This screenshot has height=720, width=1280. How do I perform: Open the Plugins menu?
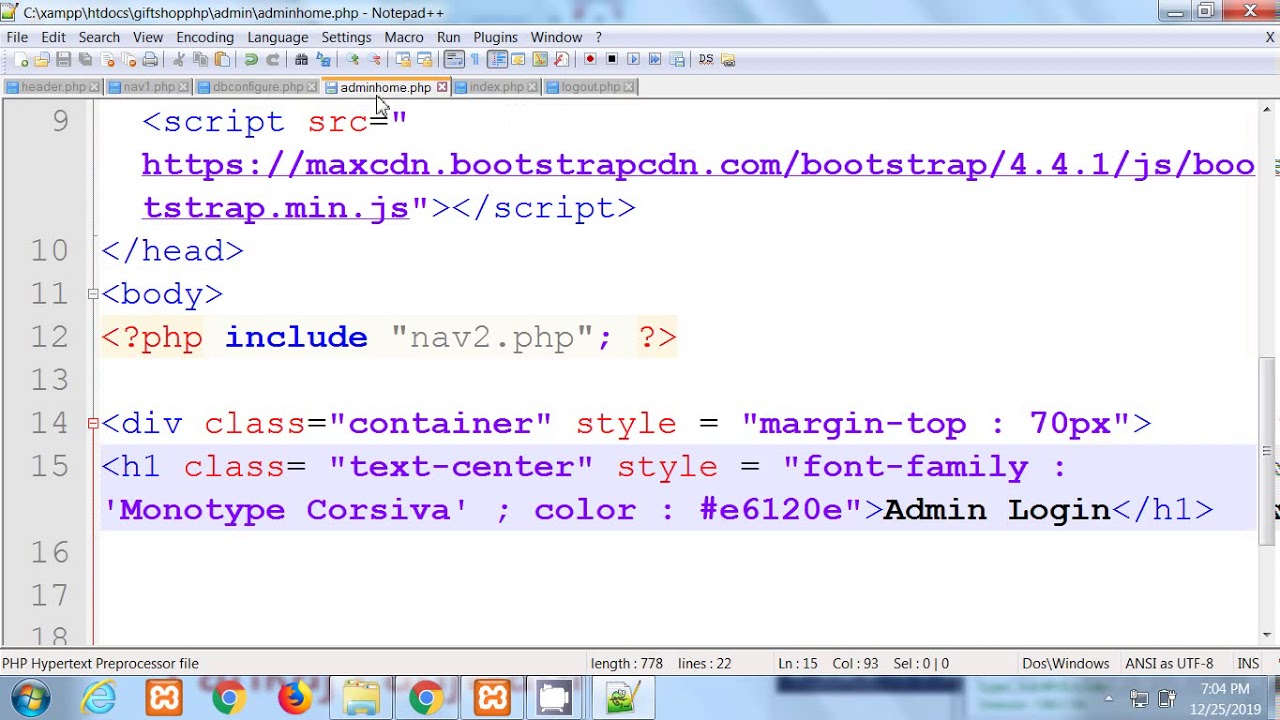pyautogui.click(x=495, y=37)
